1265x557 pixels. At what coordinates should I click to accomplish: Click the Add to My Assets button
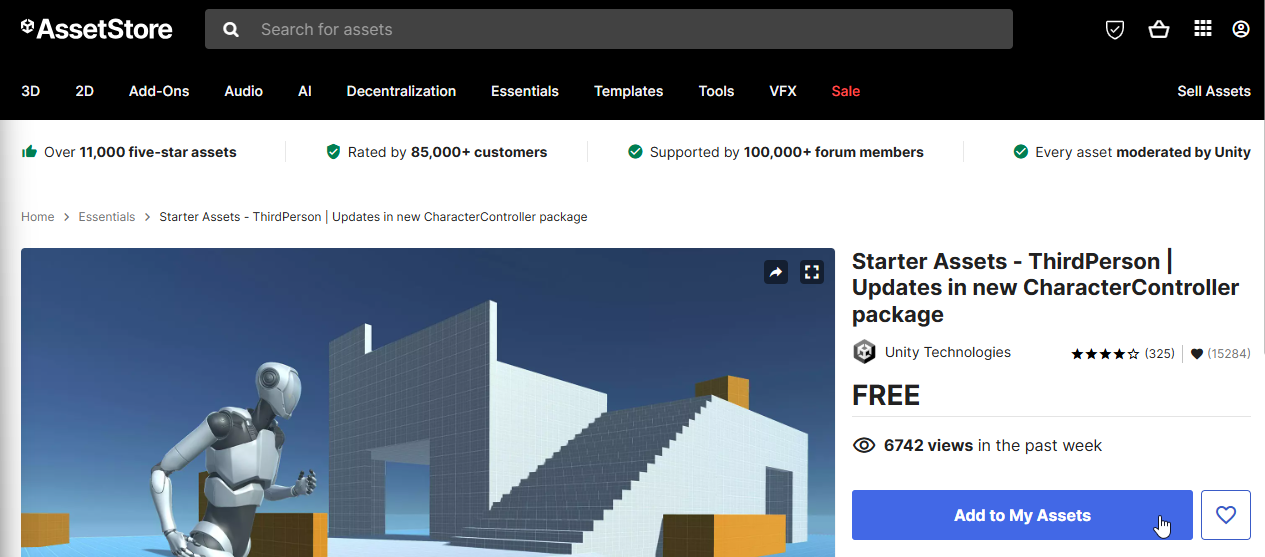1022,515
